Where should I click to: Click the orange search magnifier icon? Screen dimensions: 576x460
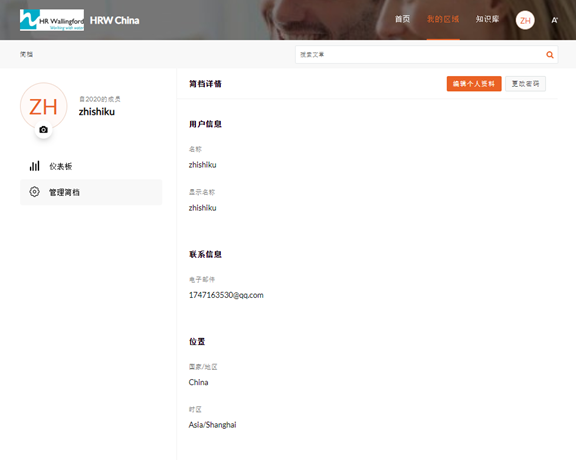(x=550, y=55)
